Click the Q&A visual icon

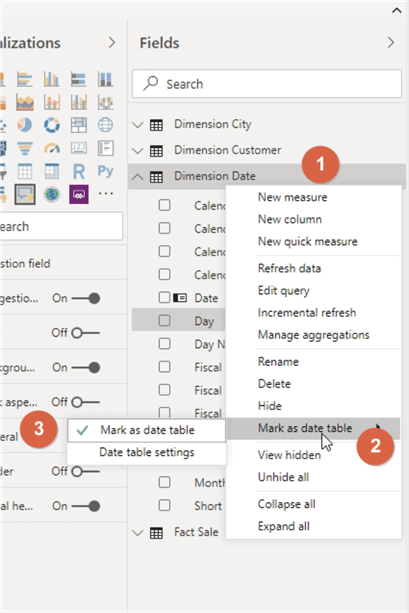(x=25, y=194)
